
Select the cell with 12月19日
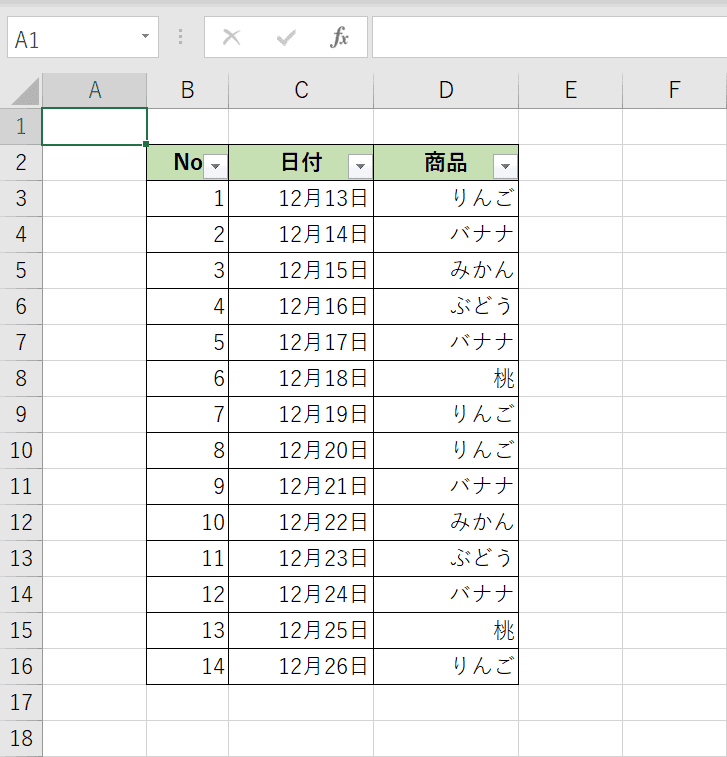coord(301,414)
